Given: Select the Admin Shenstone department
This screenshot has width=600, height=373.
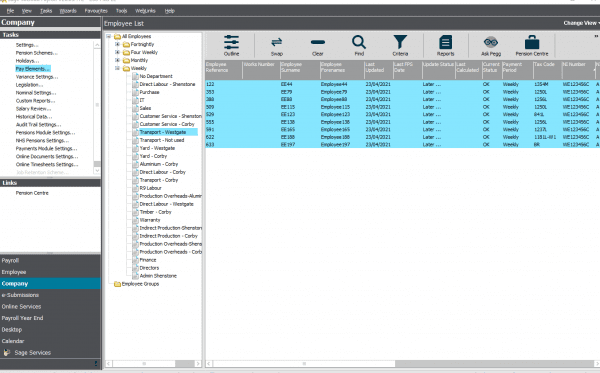Looking at the screenshot, I should 158,276.
